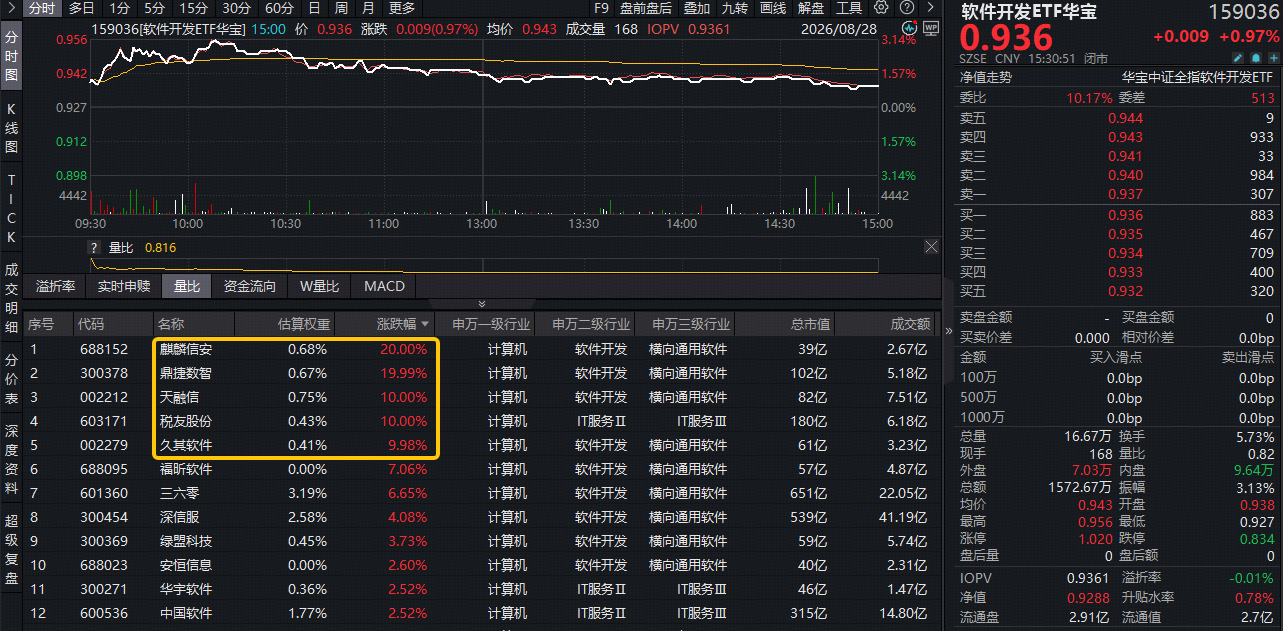Open the 更多 timeframe options
Viewport: 1283px width, 631px height.
click(x=402, y=8)
